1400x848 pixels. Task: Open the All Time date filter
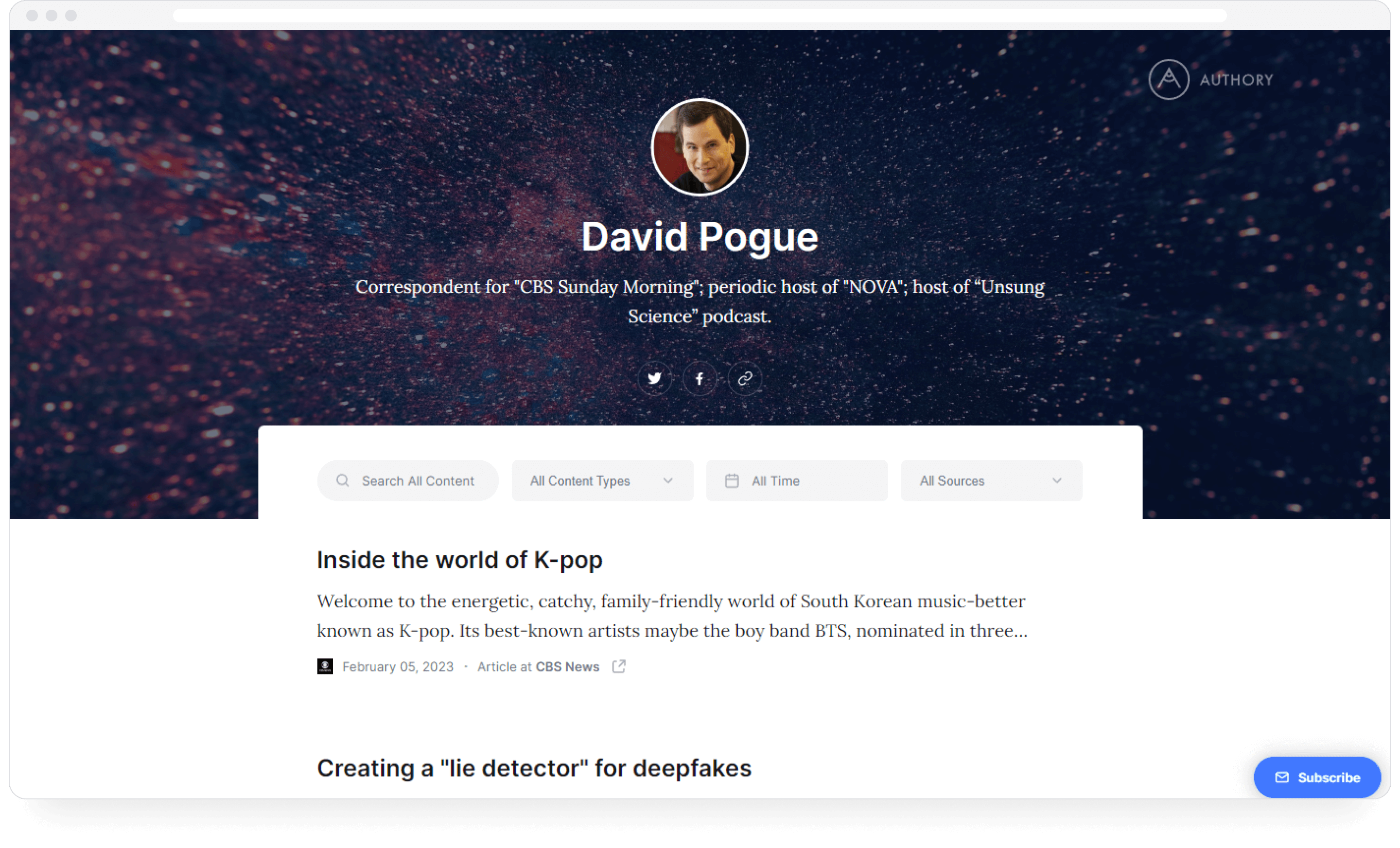tap(797, 481)
